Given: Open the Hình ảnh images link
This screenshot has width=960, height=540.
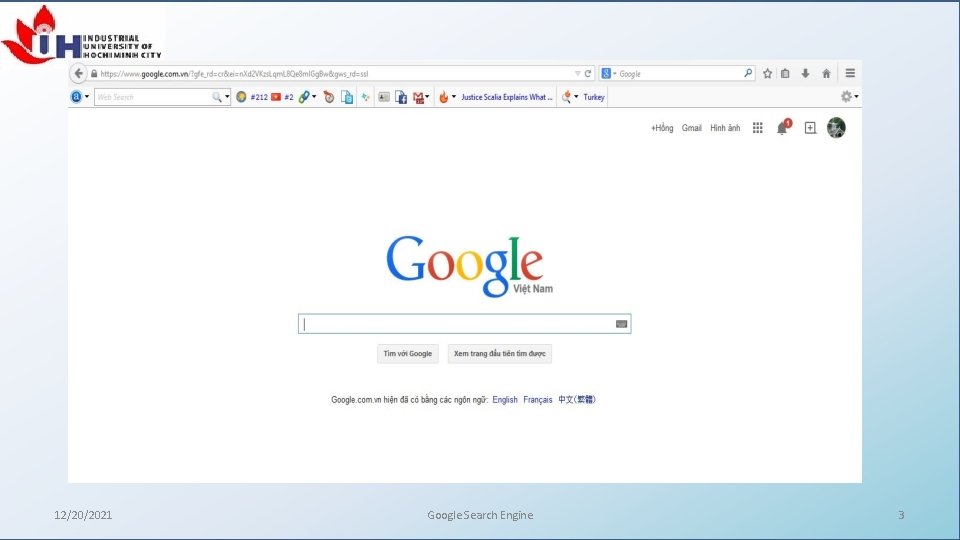Looking at the screenshot, I should coord(725,128).
